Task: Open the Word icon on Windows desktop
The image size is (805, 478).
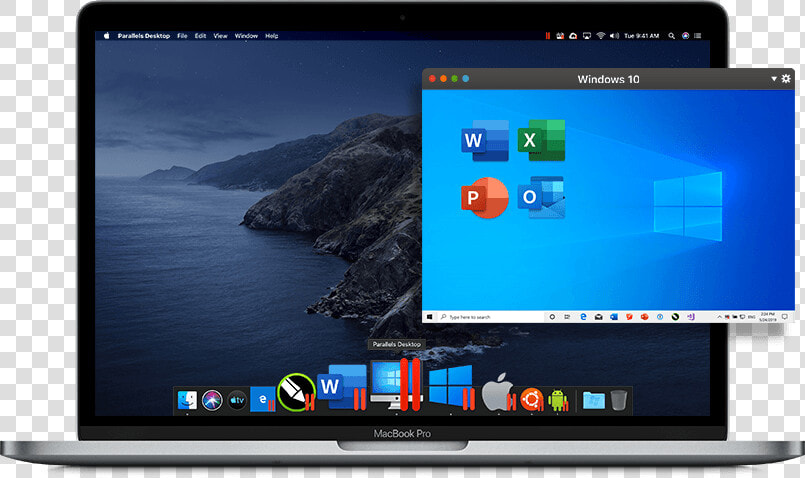Action: pos(485,140)
